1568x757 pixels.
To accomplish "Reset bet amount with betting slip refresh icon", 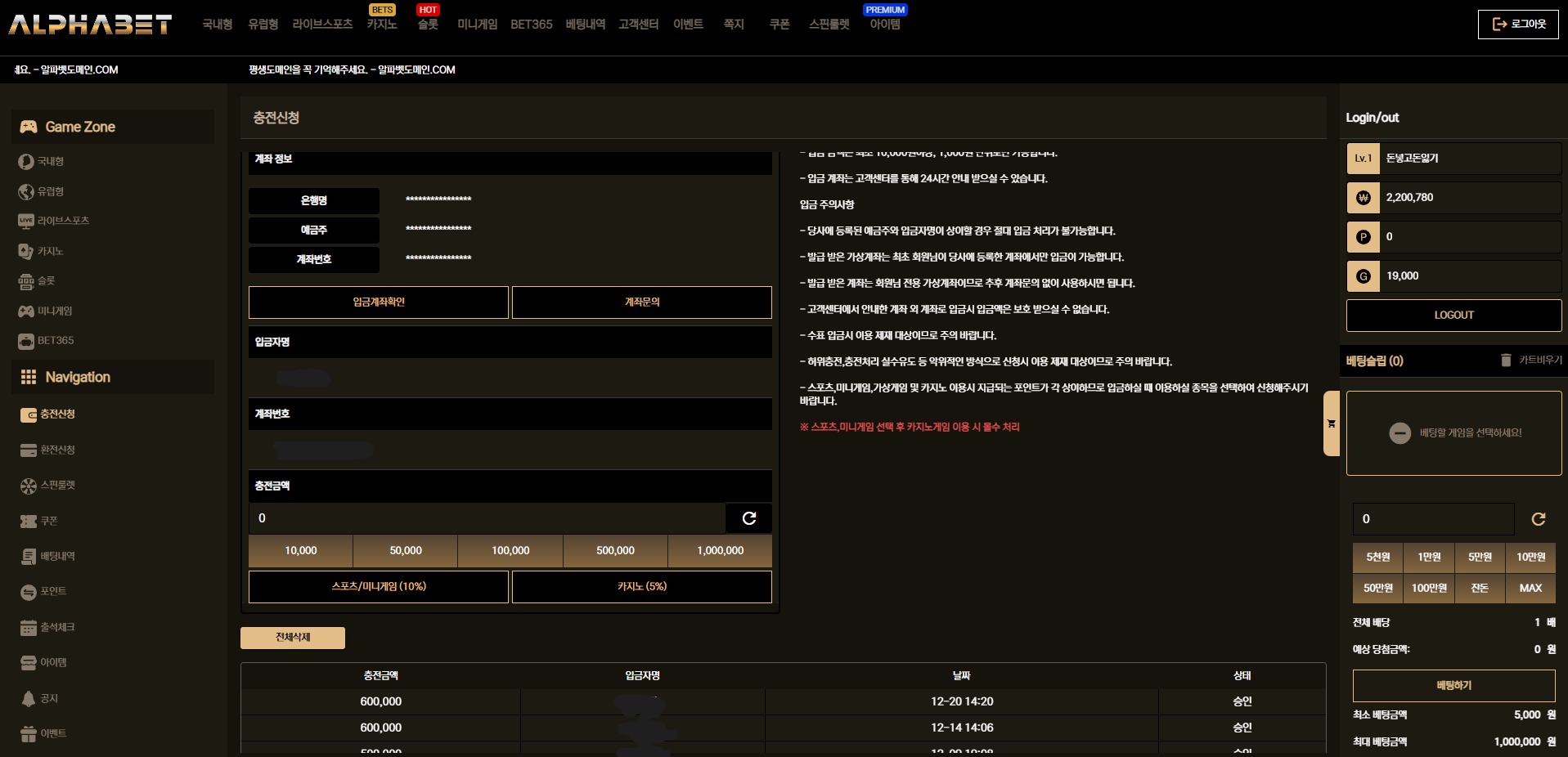I will pos(1538,519).
